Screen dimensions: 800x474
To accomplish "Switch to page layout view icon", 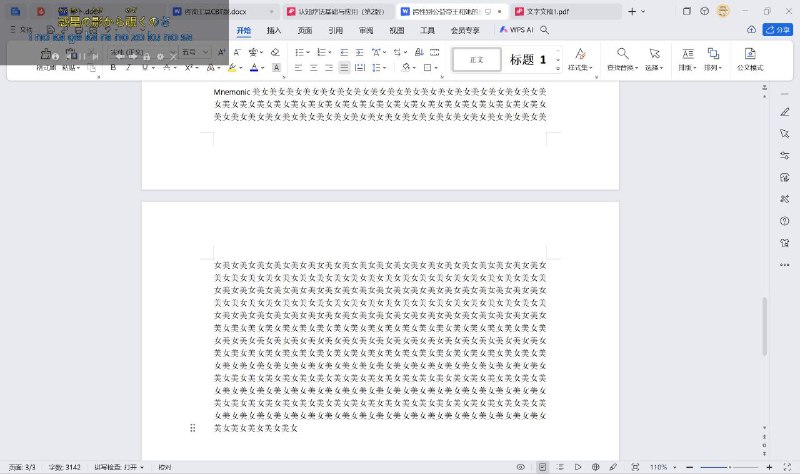I will click(542, 467).
